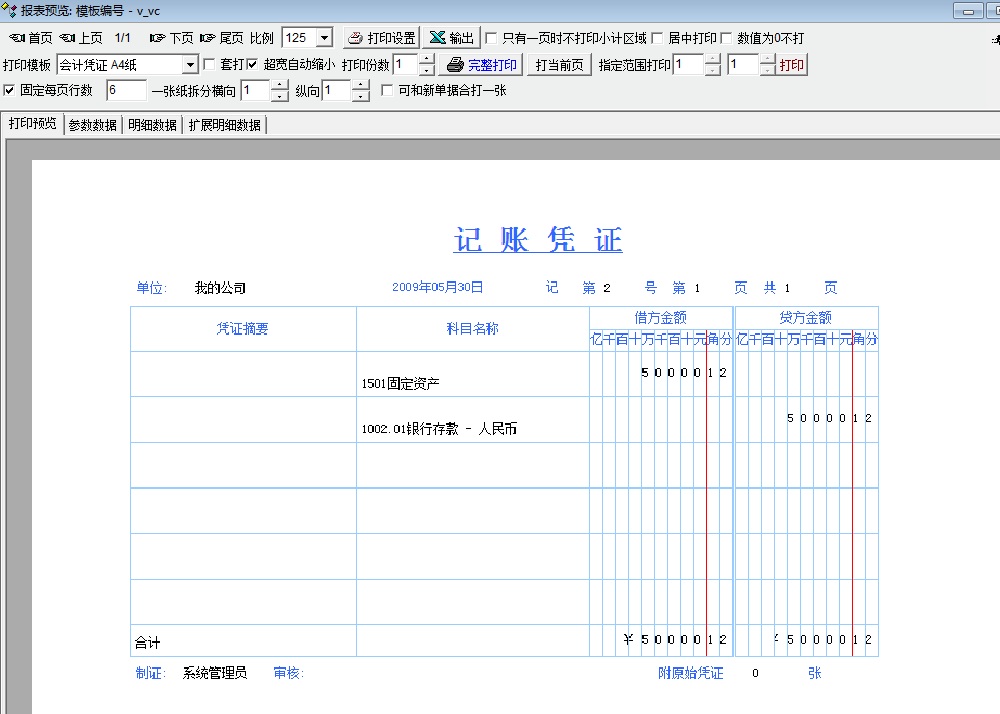Select the 明细数据 tab
1000x714 pixels.
point(153,125)
